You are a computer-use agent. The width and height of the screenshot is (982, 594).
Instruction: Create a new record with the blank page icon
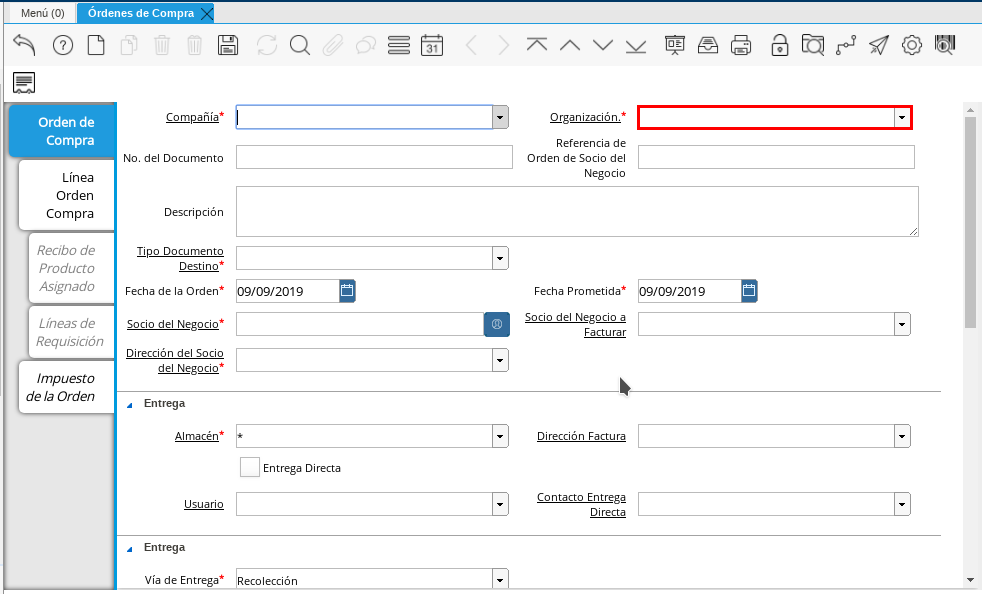pos(96,45)
